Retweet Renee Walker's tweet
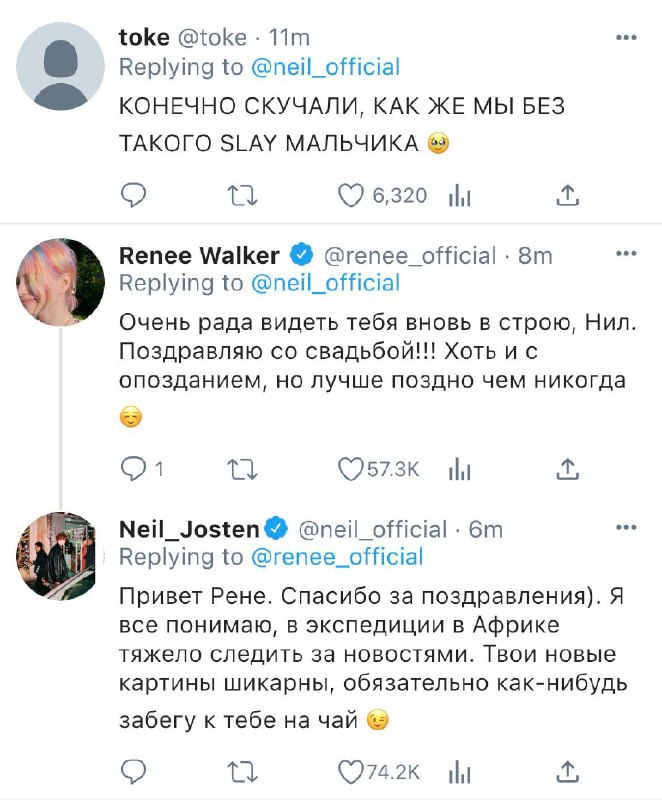 coord(242,469)
